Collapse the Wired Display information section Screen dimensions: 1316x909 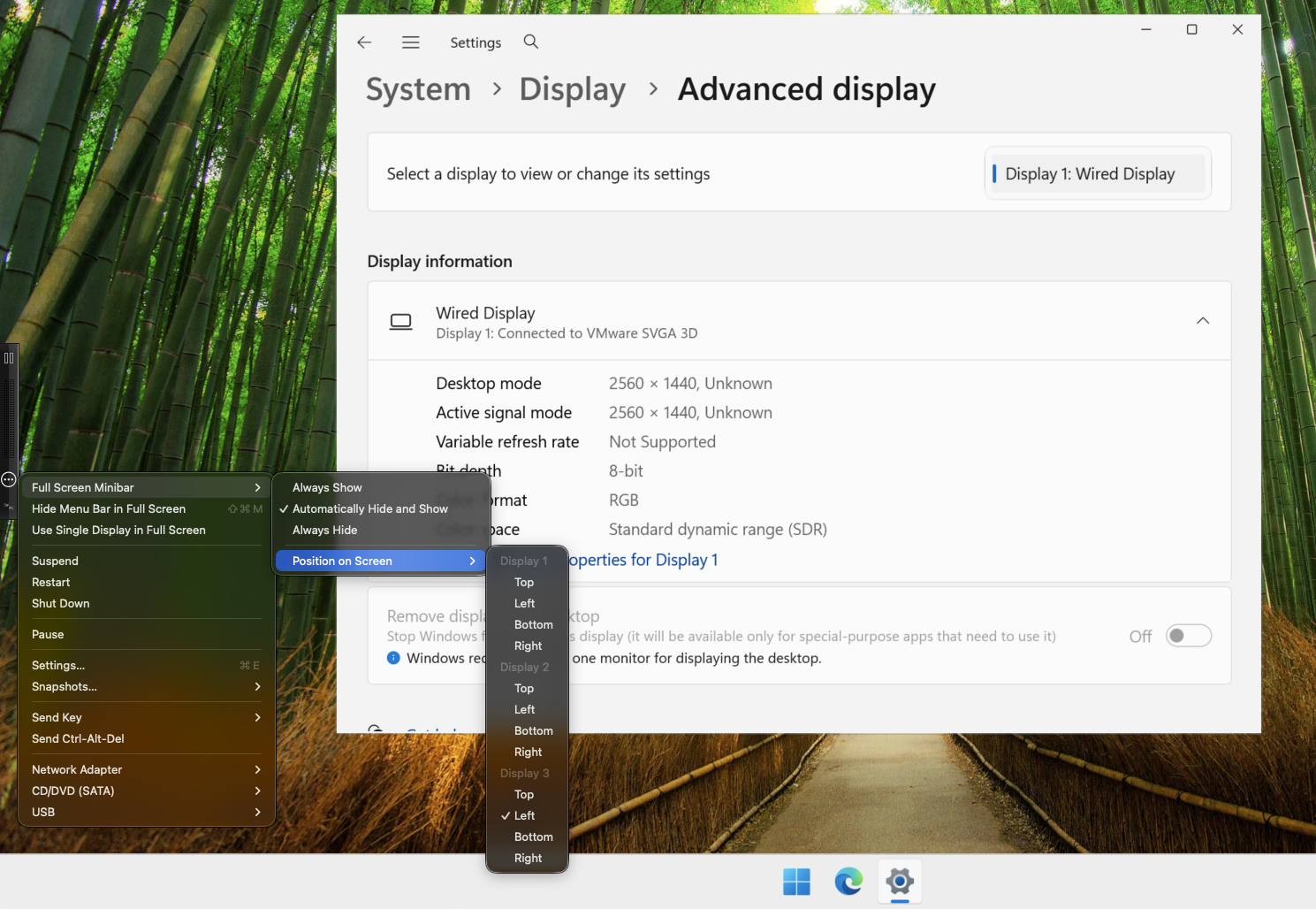pyautogui.click(x=1202, y=321)
